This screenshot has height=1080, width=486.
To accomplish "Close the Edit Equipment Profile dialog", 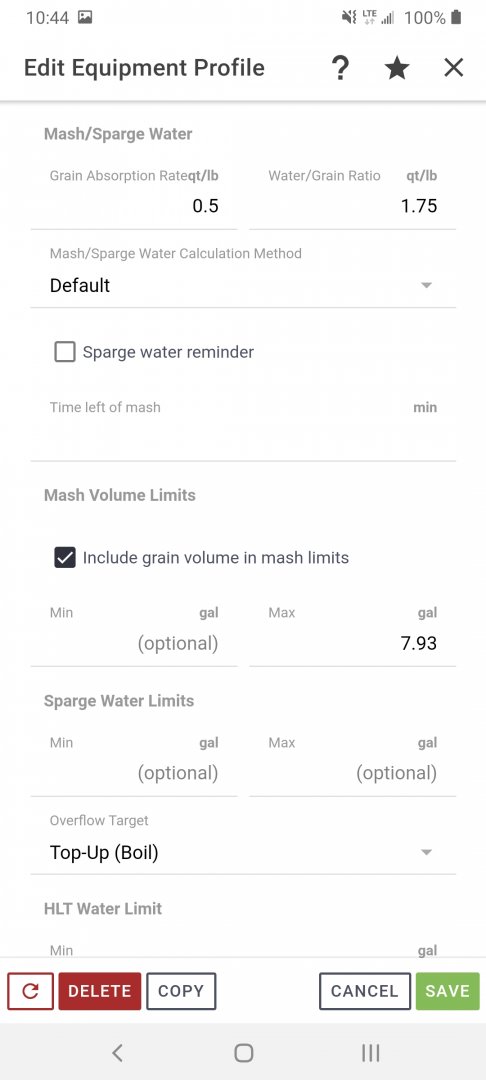I will click(454, 68).
